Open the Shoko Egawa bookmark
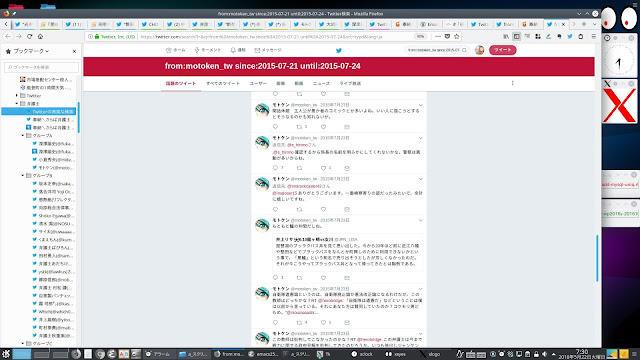 53,216
